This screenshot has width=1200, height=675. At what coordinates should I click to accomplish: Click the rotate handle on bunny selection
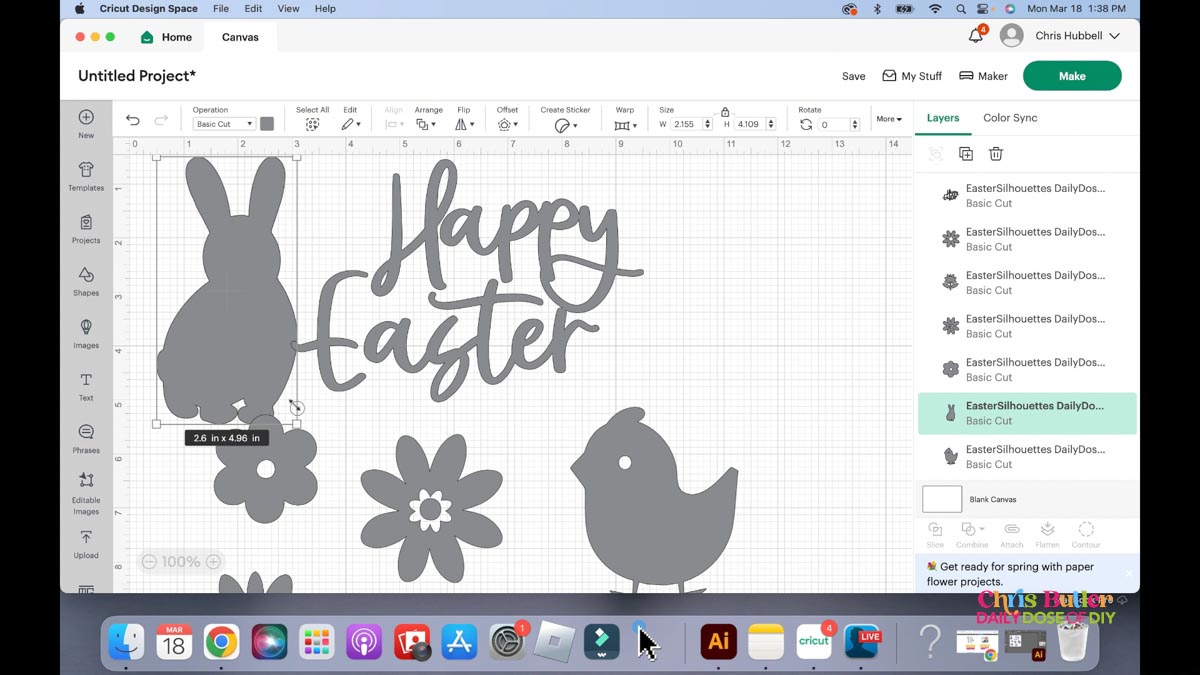296,407
